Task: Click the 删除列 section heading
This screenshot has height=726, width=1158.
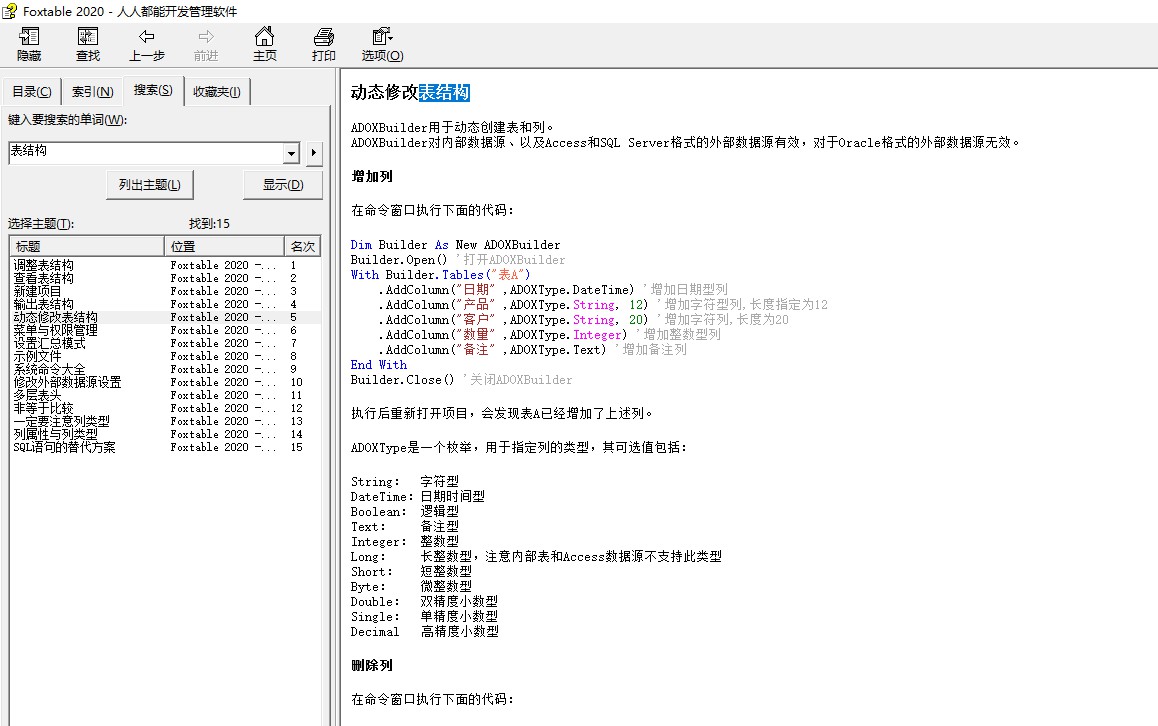Action: click(372, 665)
